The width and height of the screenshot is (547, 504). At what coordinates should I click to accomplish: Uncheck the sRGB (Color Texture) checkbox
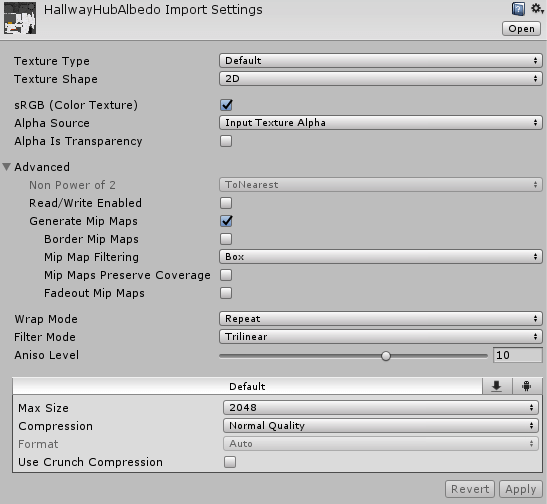point(226,105)
